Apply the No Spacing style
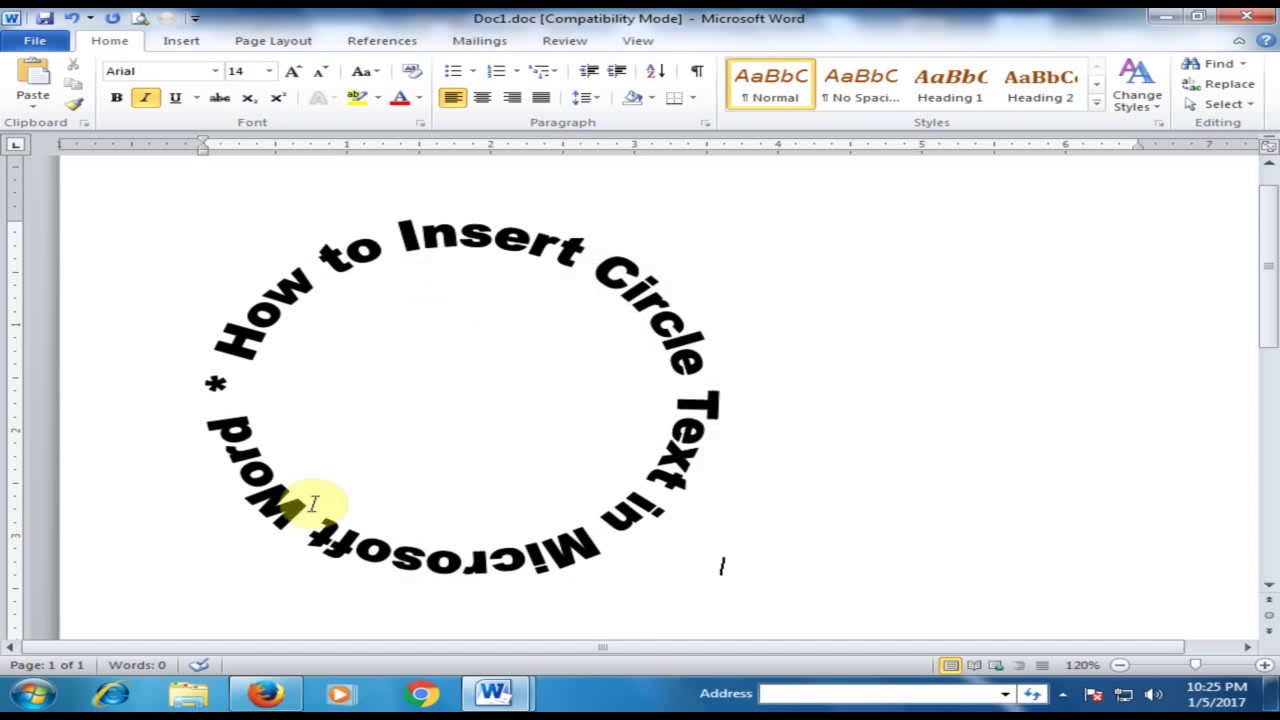The width and height of the screenshot is (1280, 720). [860, 84]
